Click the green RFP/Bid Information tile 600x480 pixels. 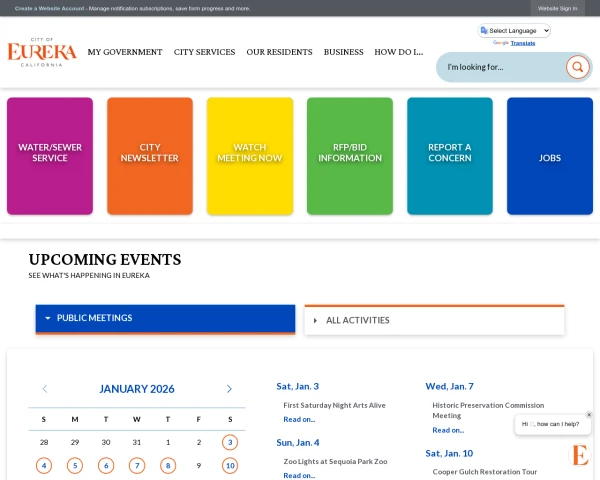click(350, 156)
